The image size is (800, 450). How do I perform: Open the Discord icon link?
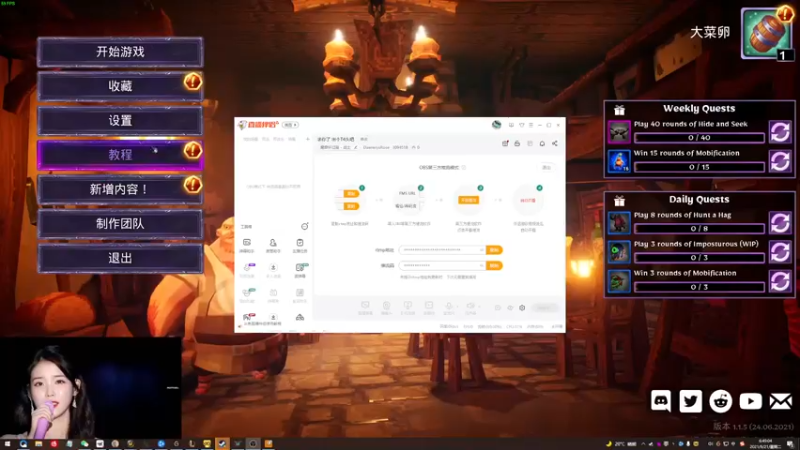(x=661, y=401)
